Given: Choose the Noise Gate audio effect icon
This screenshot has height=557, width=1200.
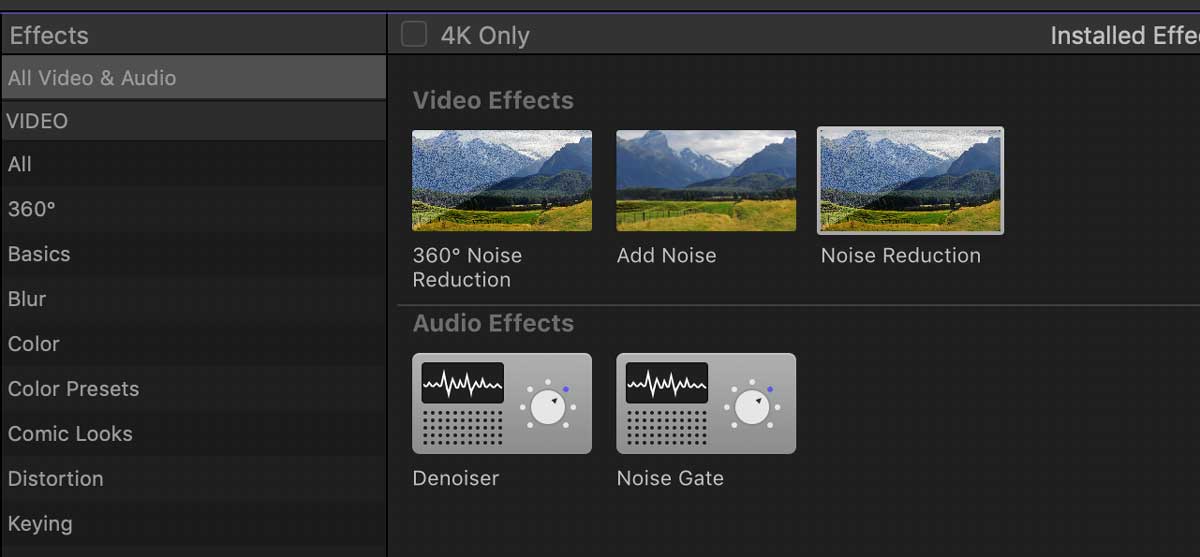Looking at the screenshot, I should pyautogui.click(x=706, y=403).
